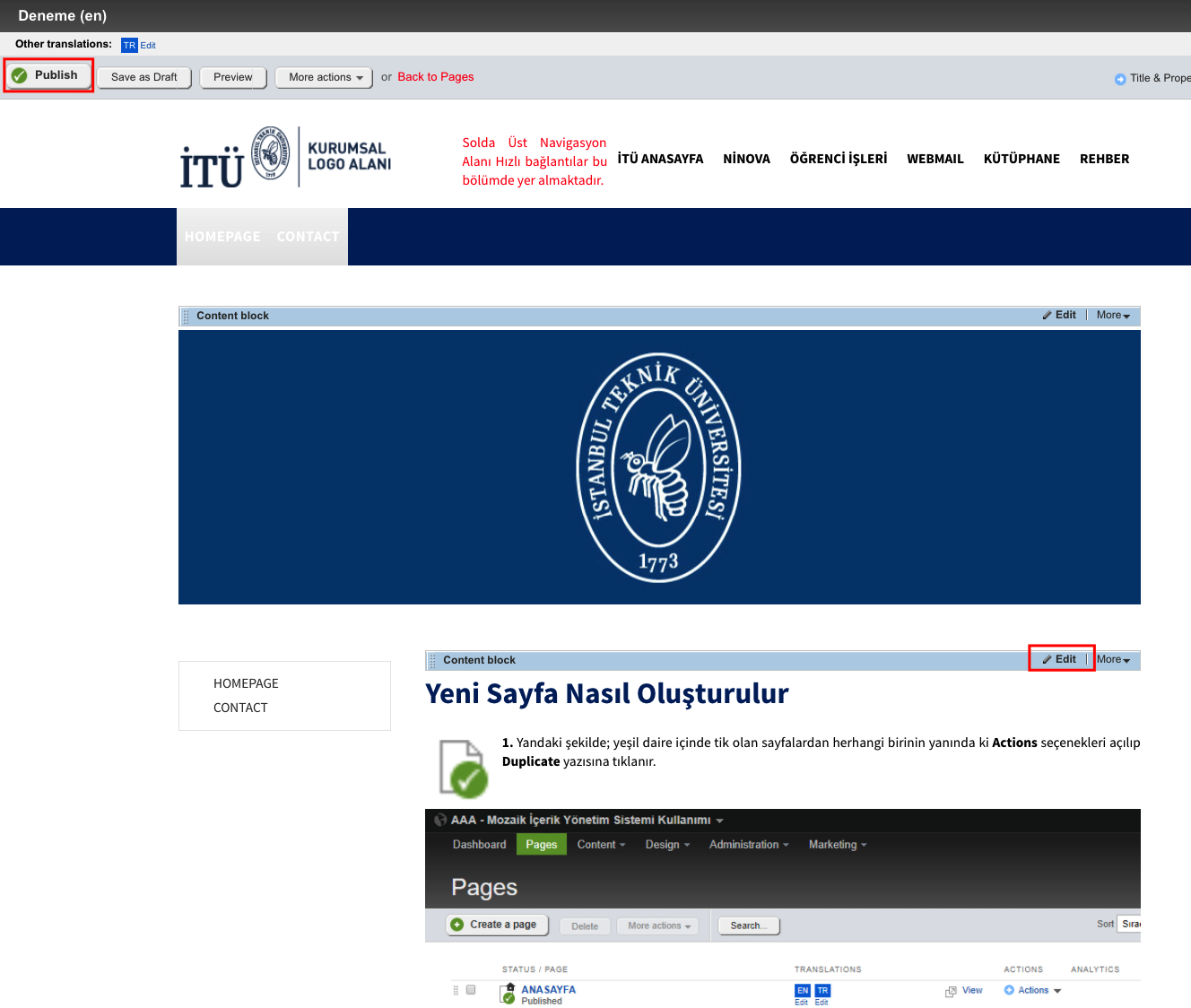Grab the row drag handle before ANASAYFA checkbox
Screen dimensions: 1191x1008
click(x=456, y=990)
